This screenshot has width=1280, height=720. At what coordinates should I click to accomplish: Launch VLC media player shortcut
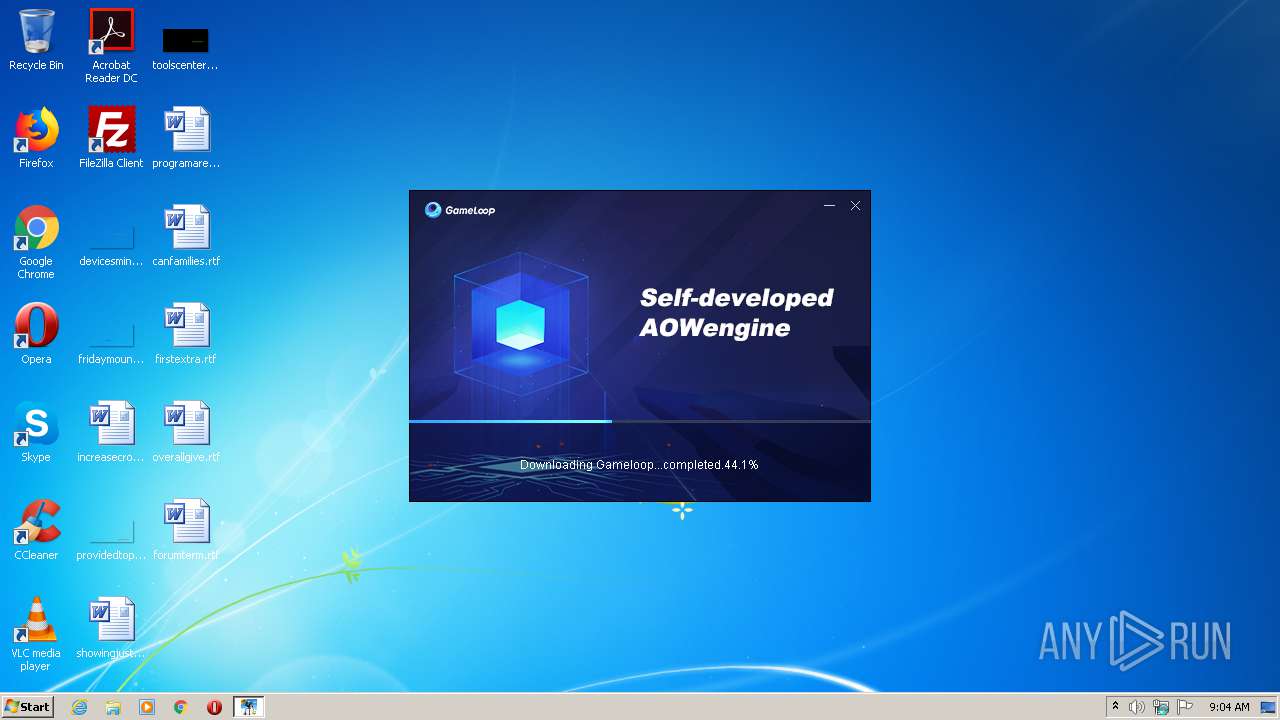point(36,634)
